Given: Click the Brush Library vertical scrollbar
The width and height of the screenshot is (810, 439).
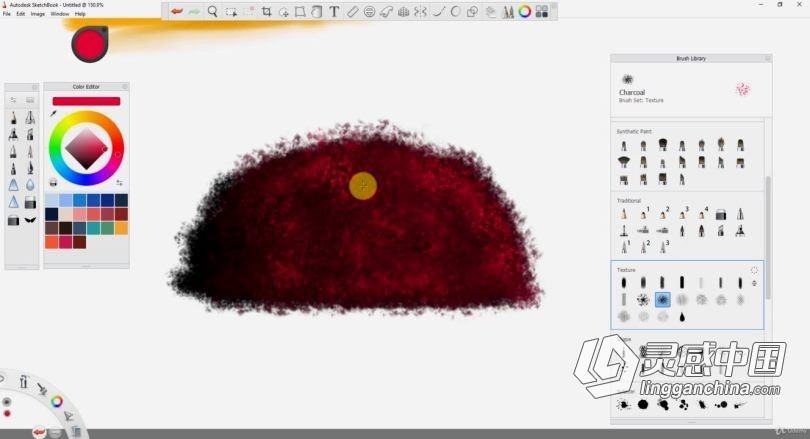Looking at the screenshot, I should point(768,237).
